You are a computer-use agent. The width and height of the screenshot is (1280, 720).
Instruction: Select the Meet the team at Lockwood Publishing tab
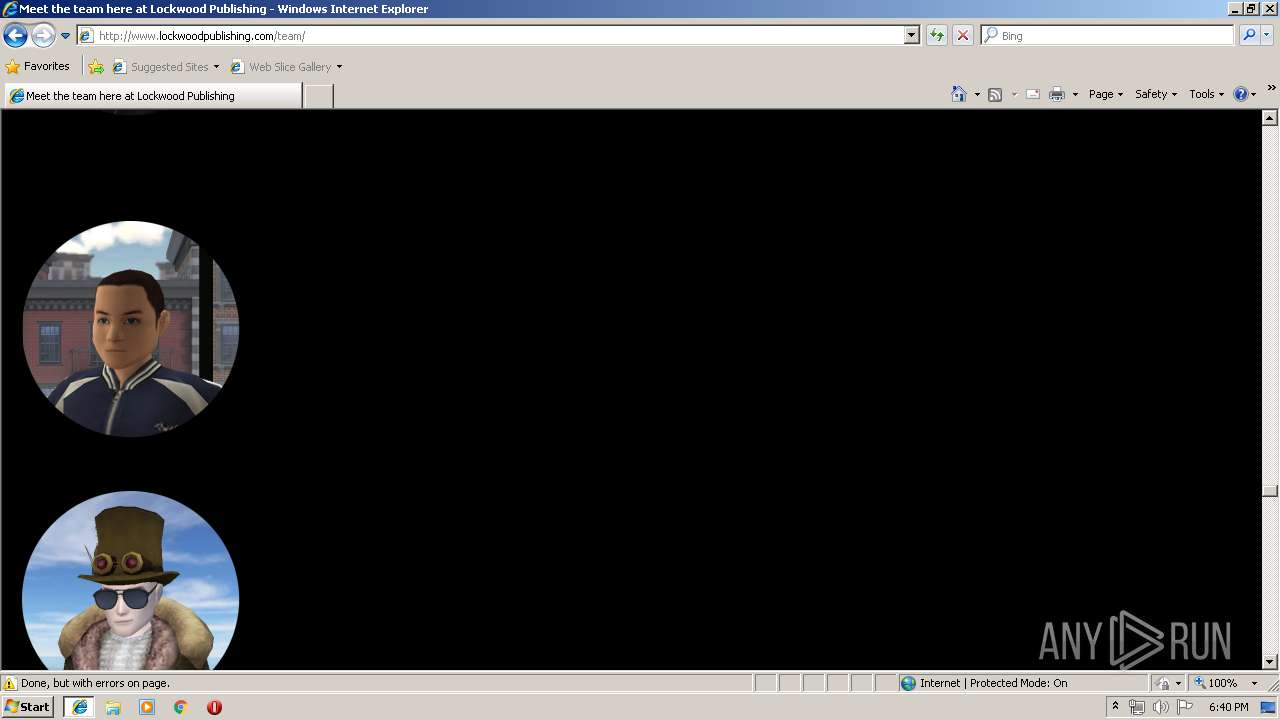click(x=152, y=96)
